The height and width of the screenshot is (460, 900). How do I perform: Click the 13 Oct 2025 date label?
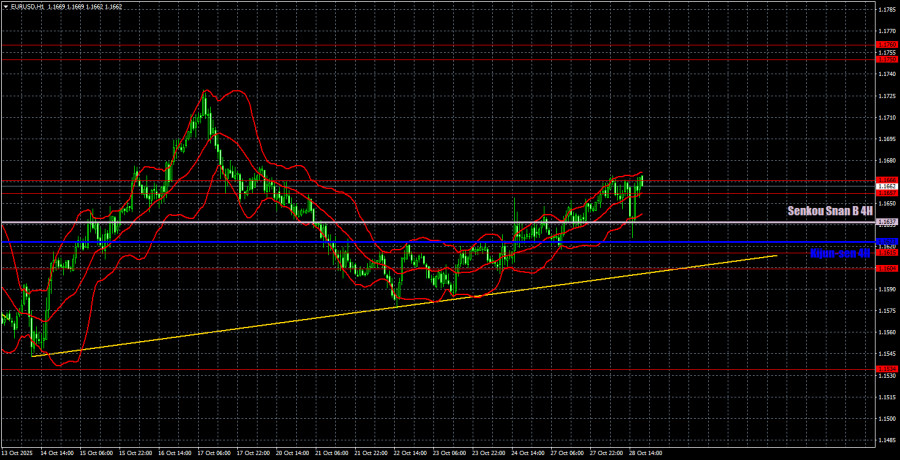coord(15,453)
